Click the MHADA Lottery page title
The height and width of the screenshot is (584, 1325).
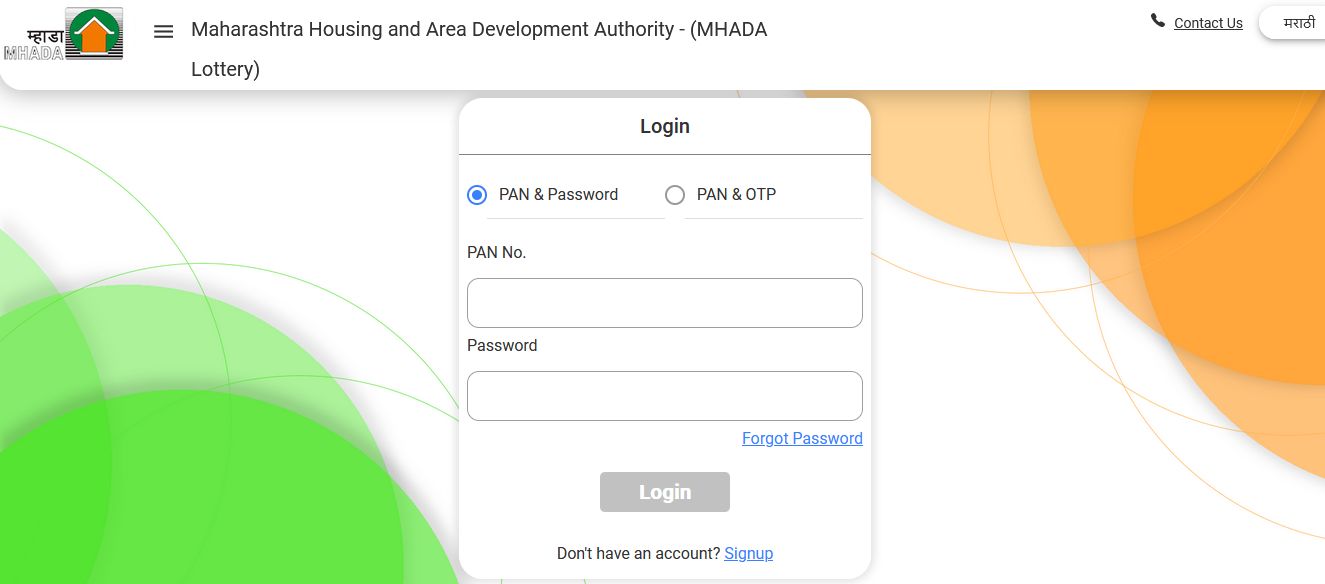point(480,48)
